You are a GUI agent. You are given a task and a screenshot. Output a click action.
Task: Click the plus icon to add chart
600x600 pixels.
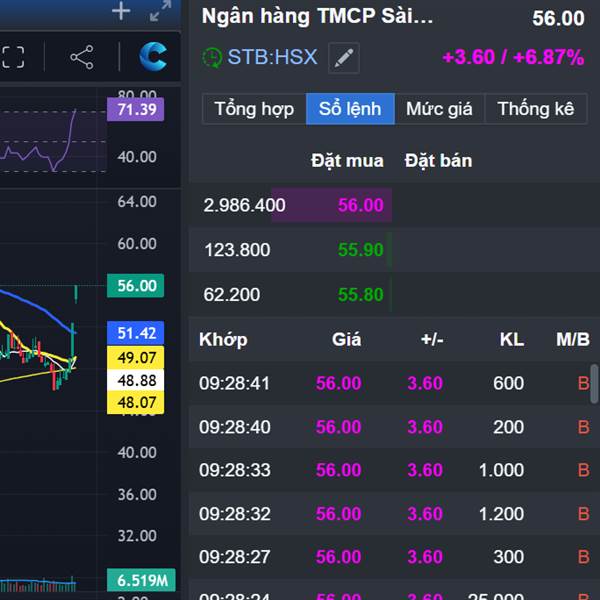[121, 12]
